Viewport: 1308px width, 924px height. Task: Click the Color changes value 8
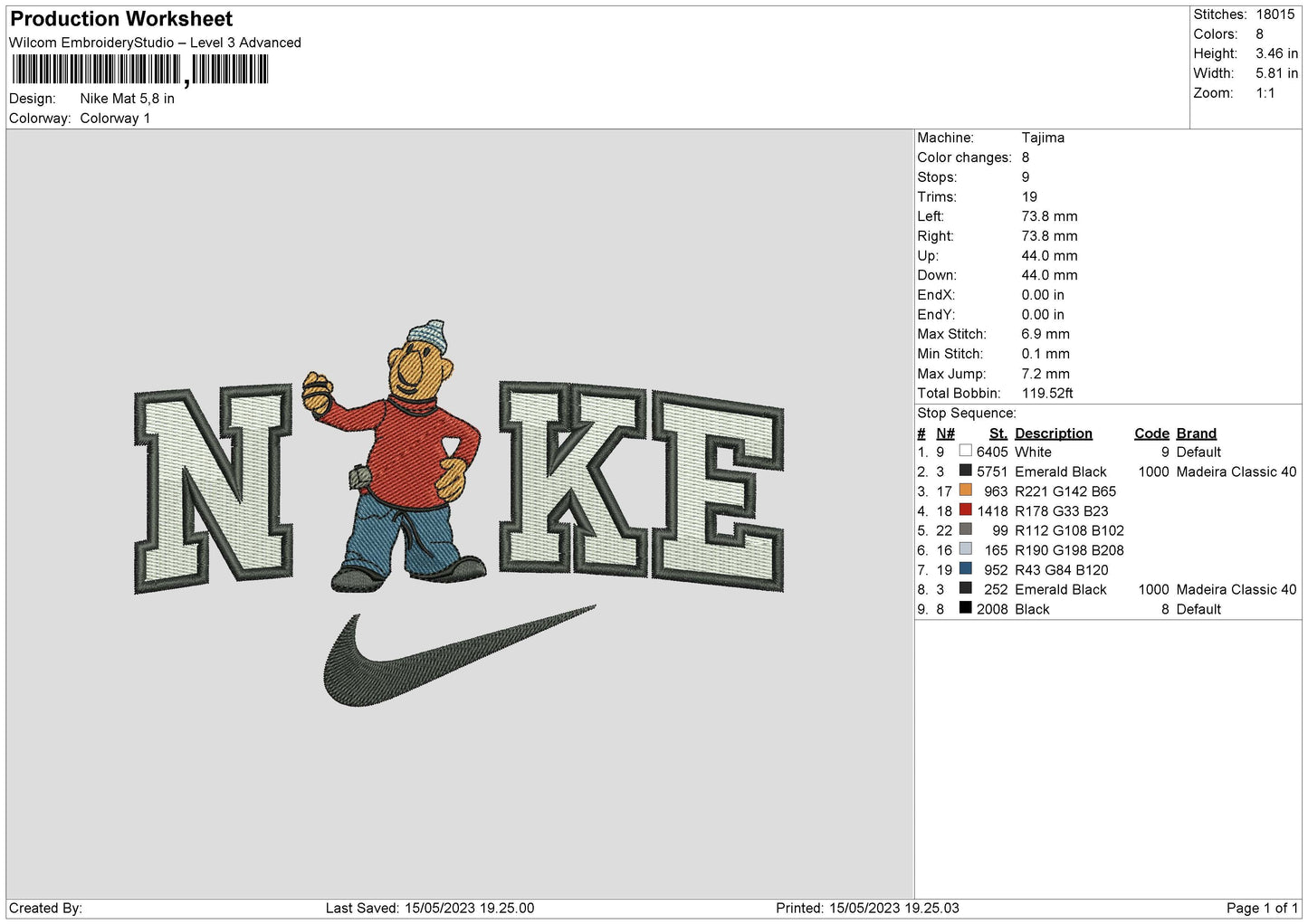[1026, 157]
